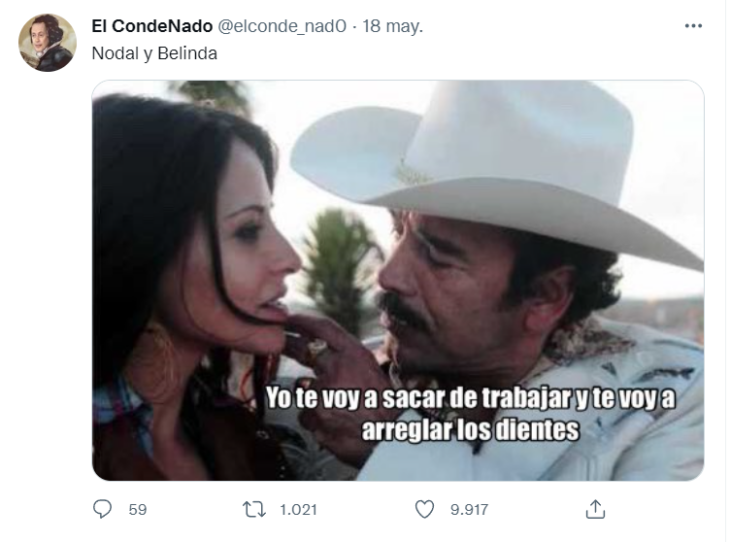Click the 59 replies count
Screen dimensions: 730x542
[x=137, y=509]
